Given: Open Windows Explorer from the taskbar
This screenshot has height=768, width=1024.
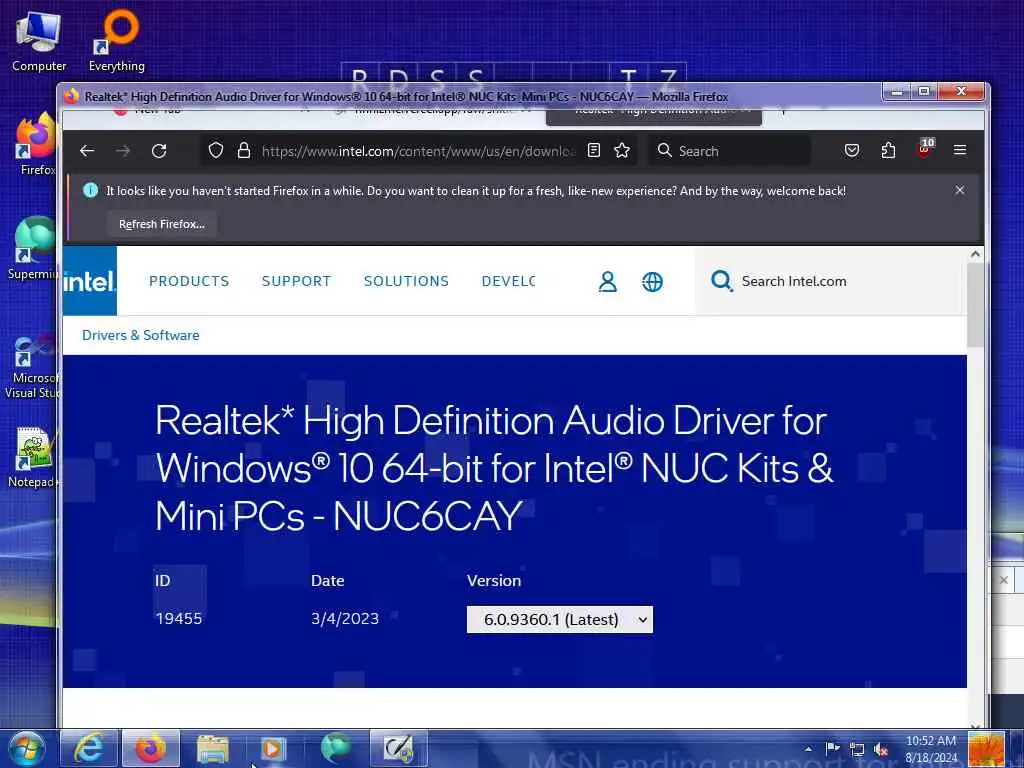Looking at the screenshot, I should click(x=213, y=748).
